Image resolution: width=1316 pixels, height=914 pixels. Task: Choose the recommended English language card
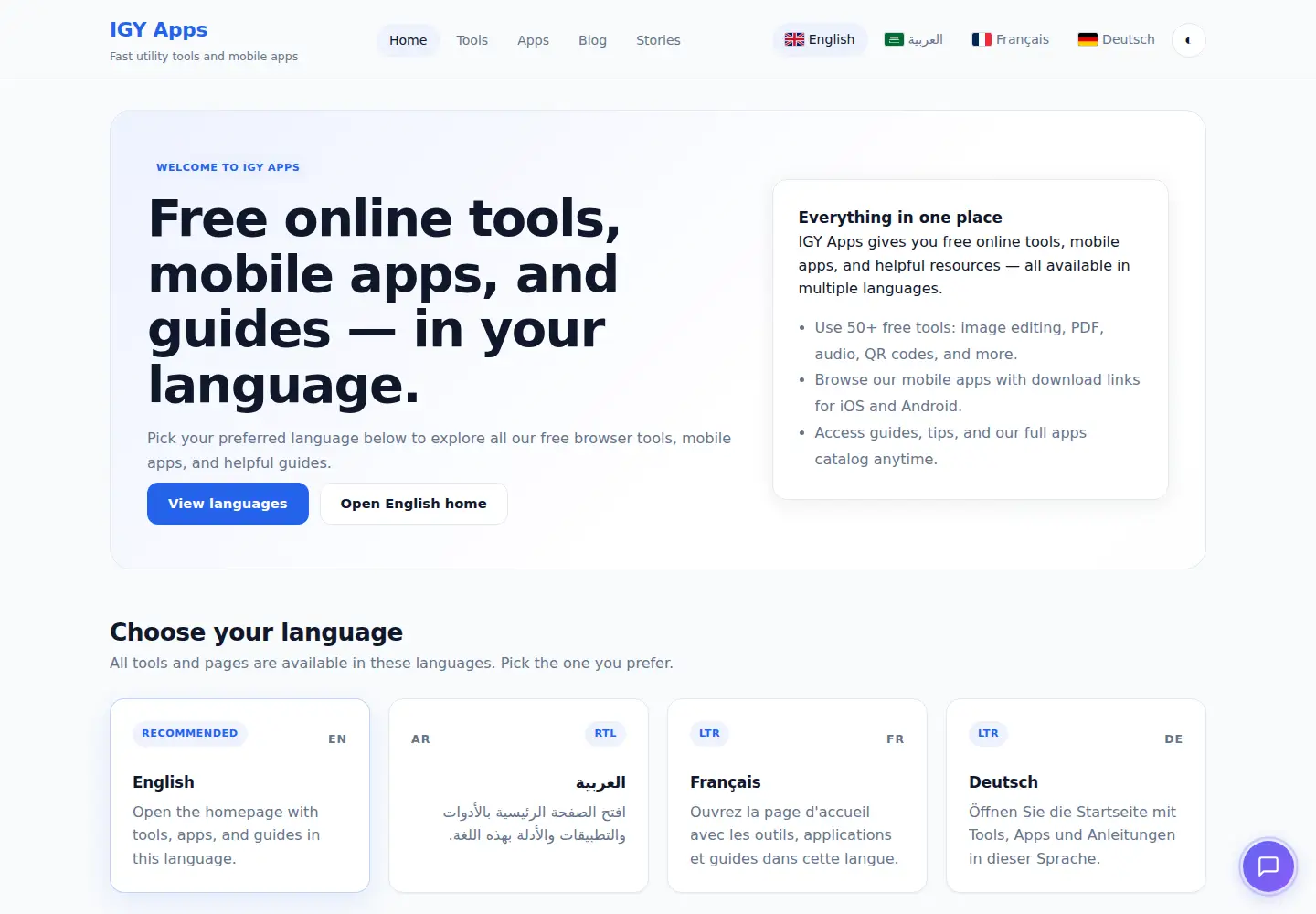click(x=239, y=795)
